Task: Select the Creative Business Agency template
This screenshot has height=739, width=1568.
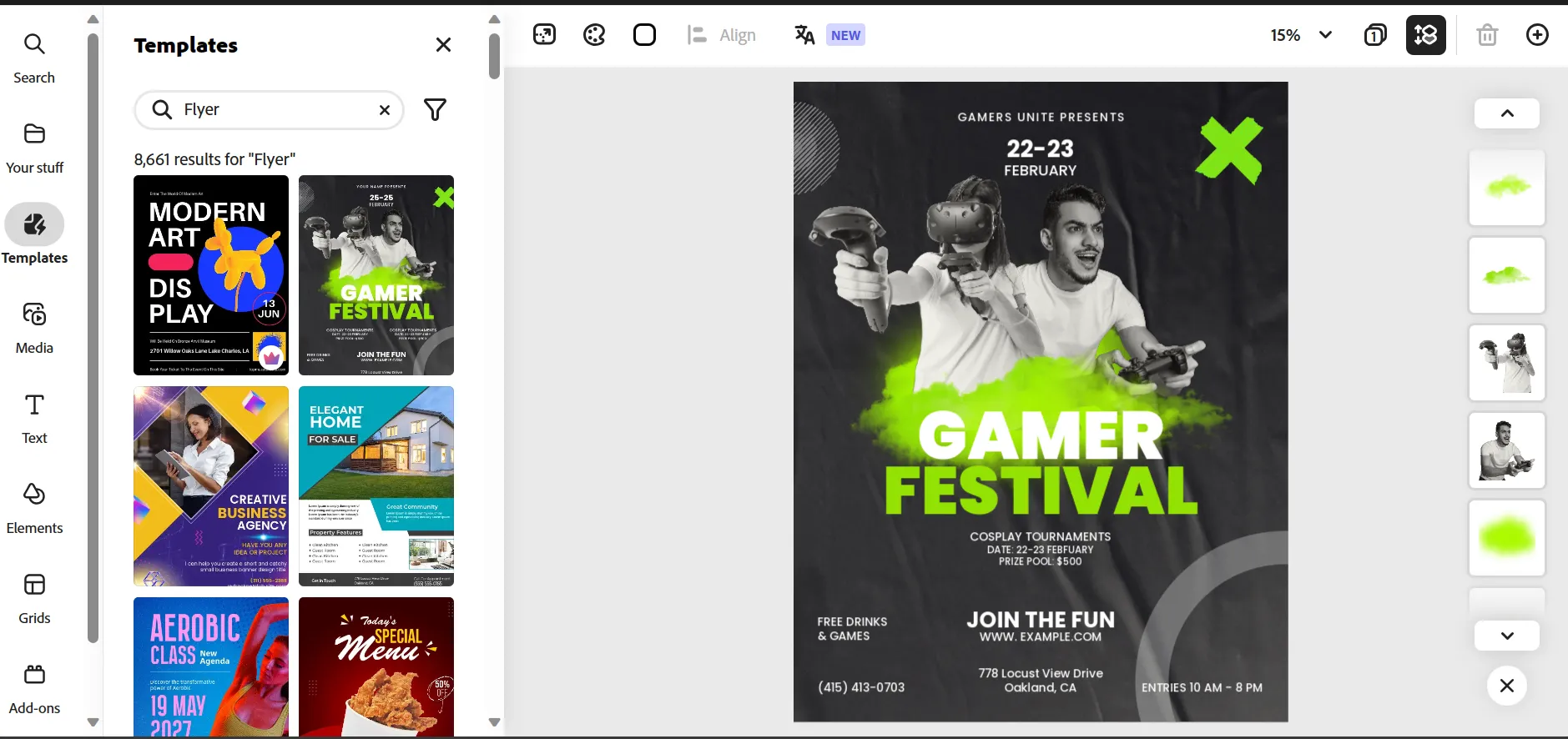Action: 211,486
